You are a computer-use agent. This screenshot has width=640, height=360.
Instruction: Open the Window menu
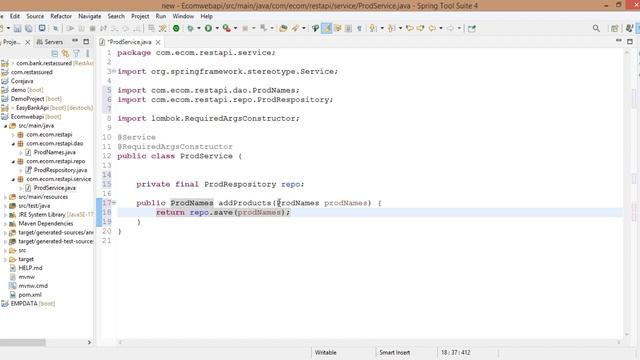coord(183,16)
